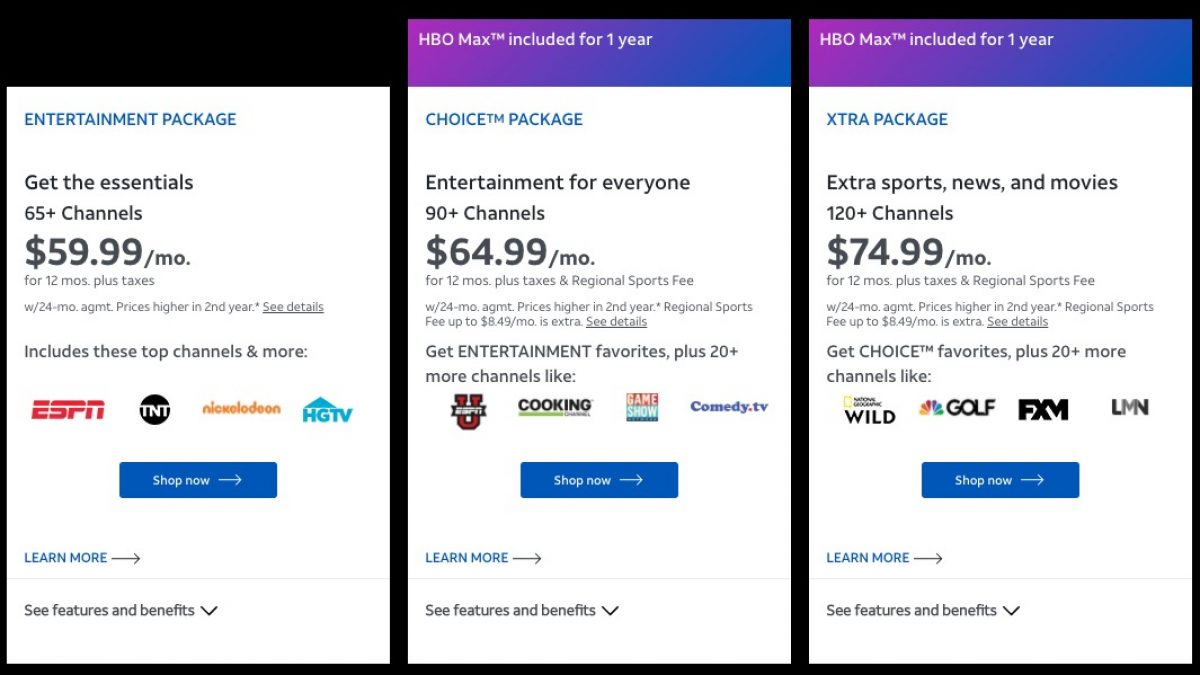Expand Entertainment package features and benefits
This screenshot has width=1200, height=675.
click(x=121, y=610)
